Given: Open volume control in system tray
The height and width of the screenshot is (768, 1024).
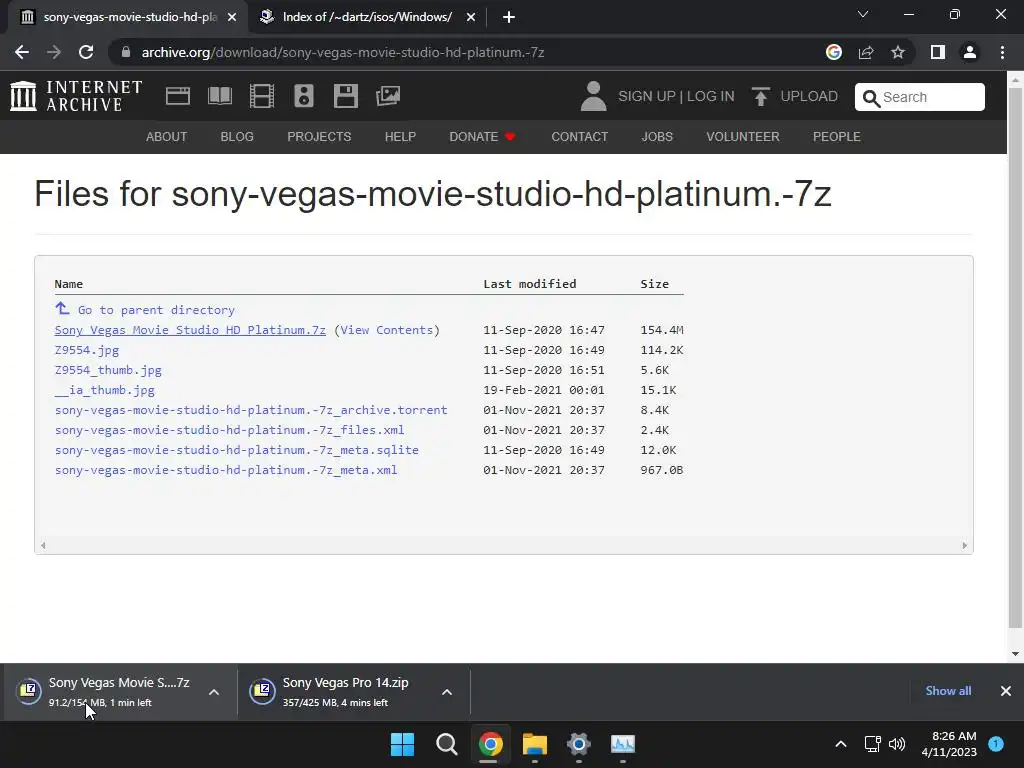Looking at the screenshot, I should click(897, 744).
